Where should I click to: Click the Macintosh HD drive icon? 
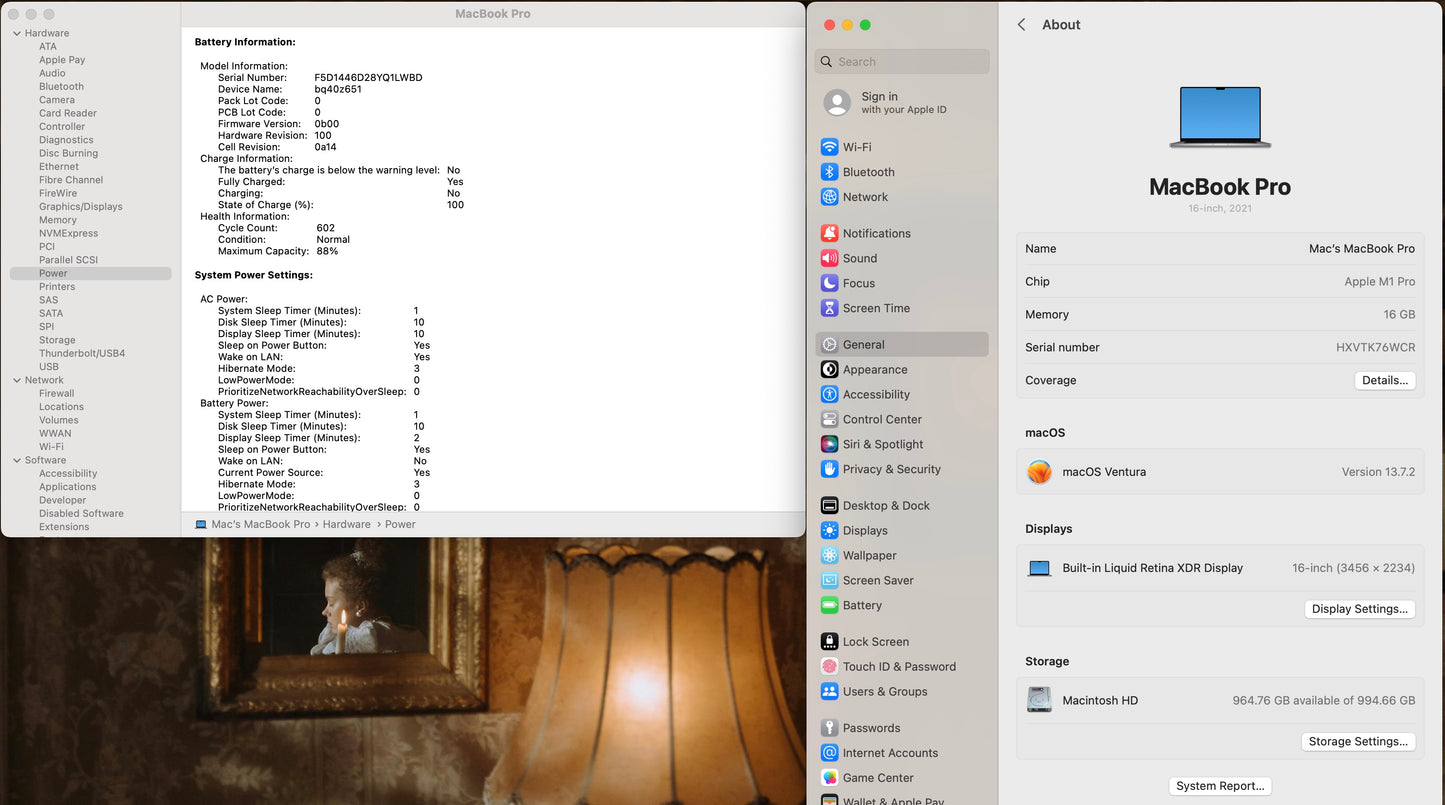[1039, 700]
